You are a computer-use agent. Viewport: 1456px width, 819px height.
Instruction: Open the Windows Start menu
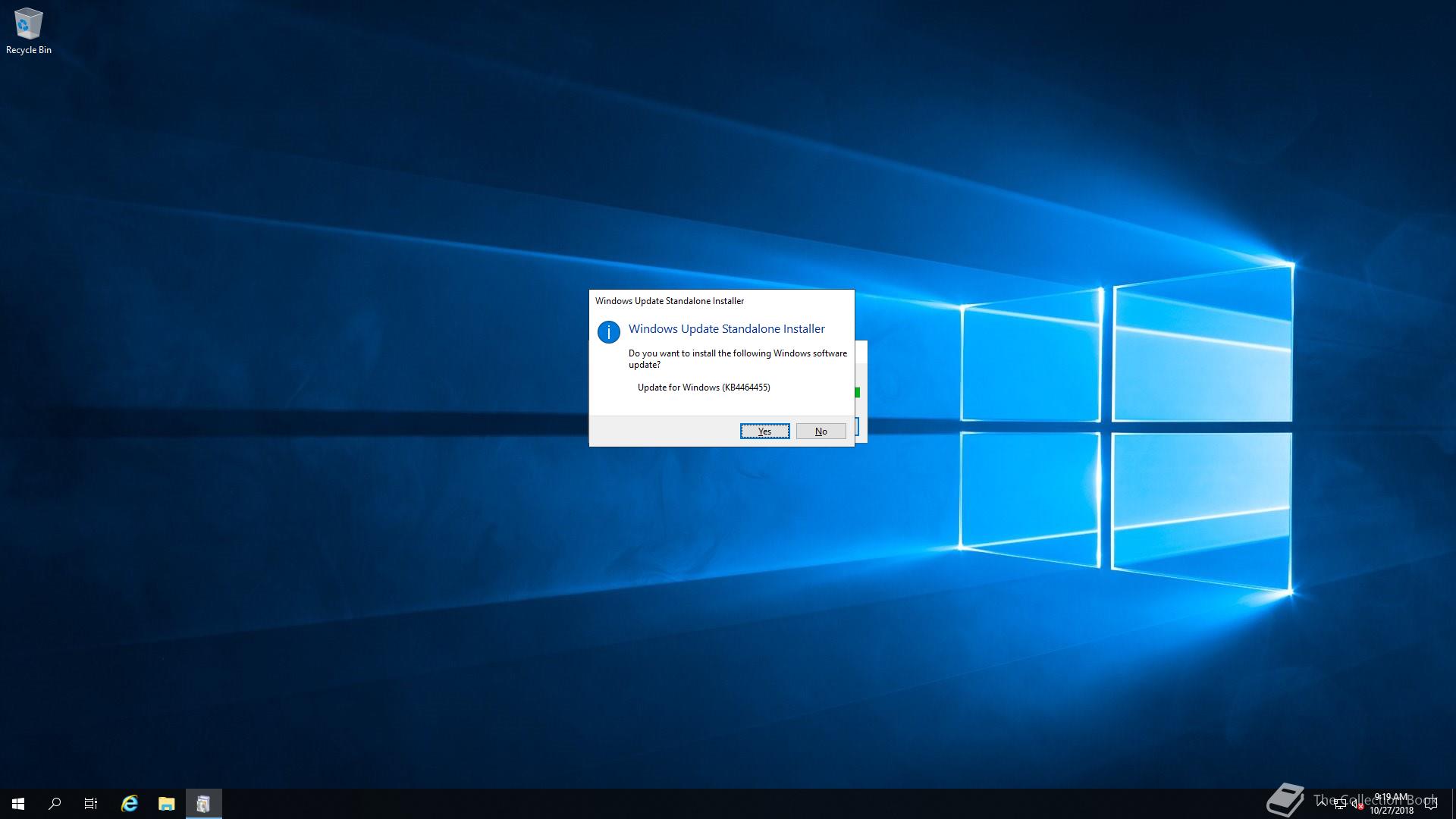[x=18, y=804]
